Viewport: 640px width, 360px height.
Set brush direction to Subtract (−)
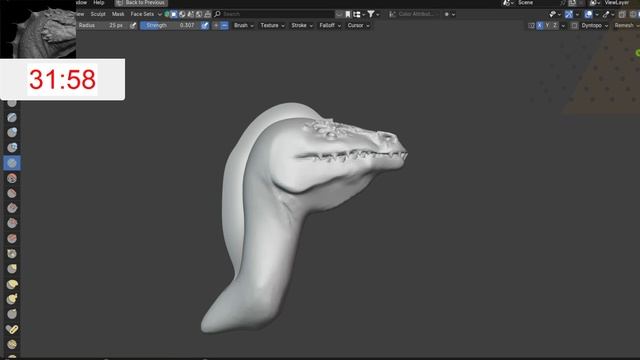click(x=224, y=25)
